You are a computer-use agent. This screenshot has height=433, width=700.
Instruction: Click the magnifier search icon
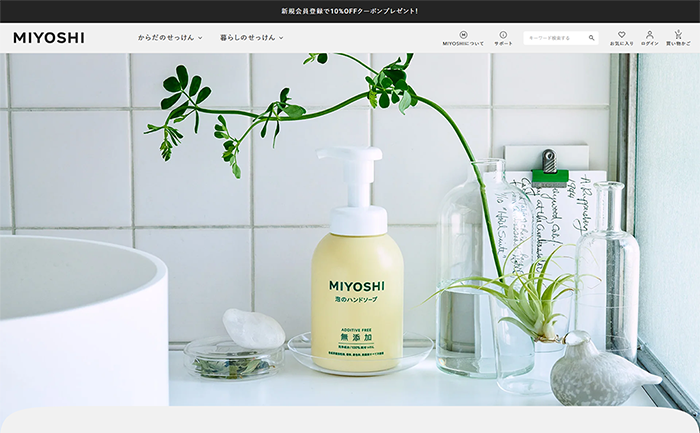tap(591, 38)
